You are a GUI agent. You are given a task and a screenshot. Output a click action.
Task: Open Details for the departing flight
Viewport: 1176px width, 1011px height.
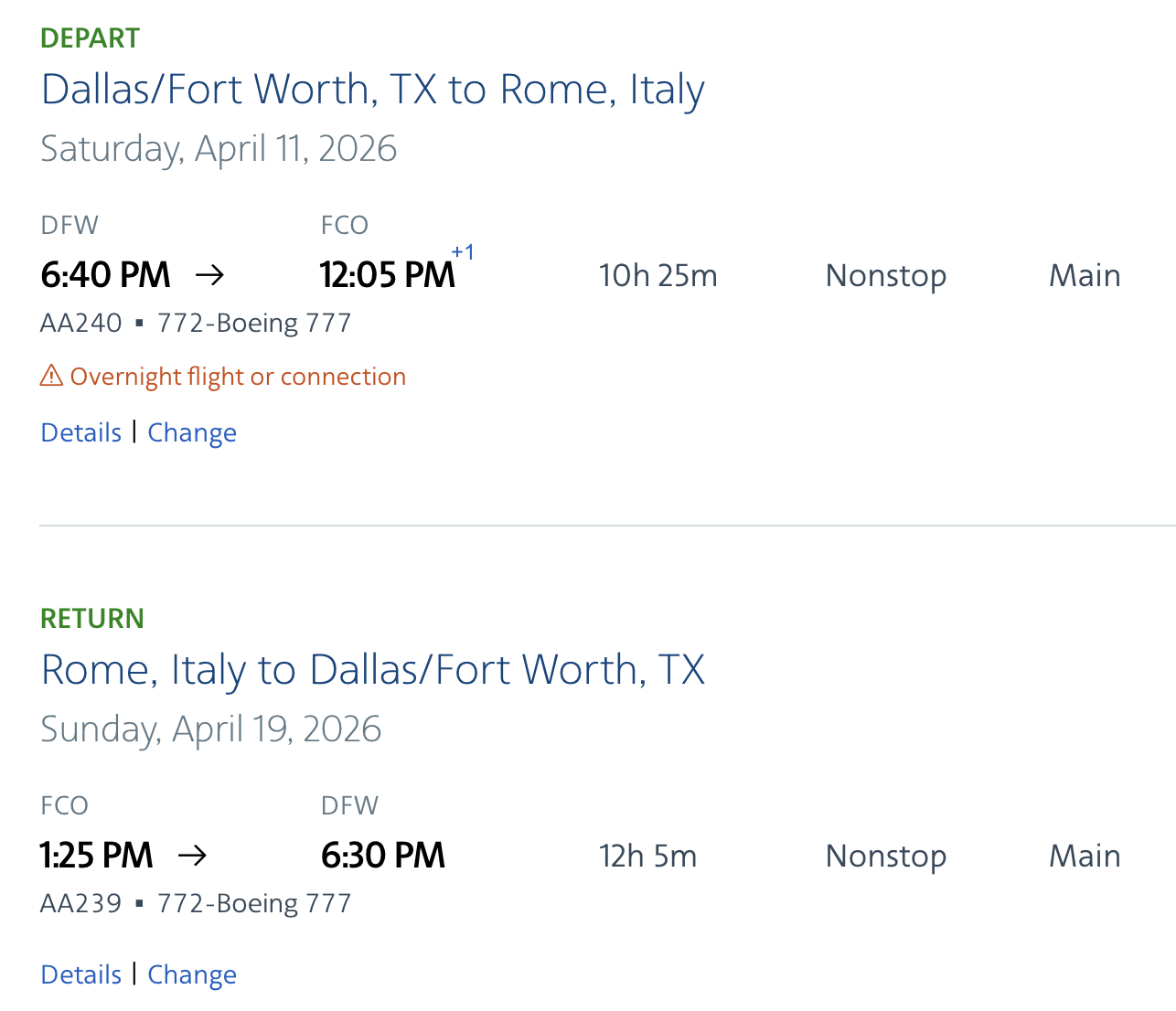81,432
